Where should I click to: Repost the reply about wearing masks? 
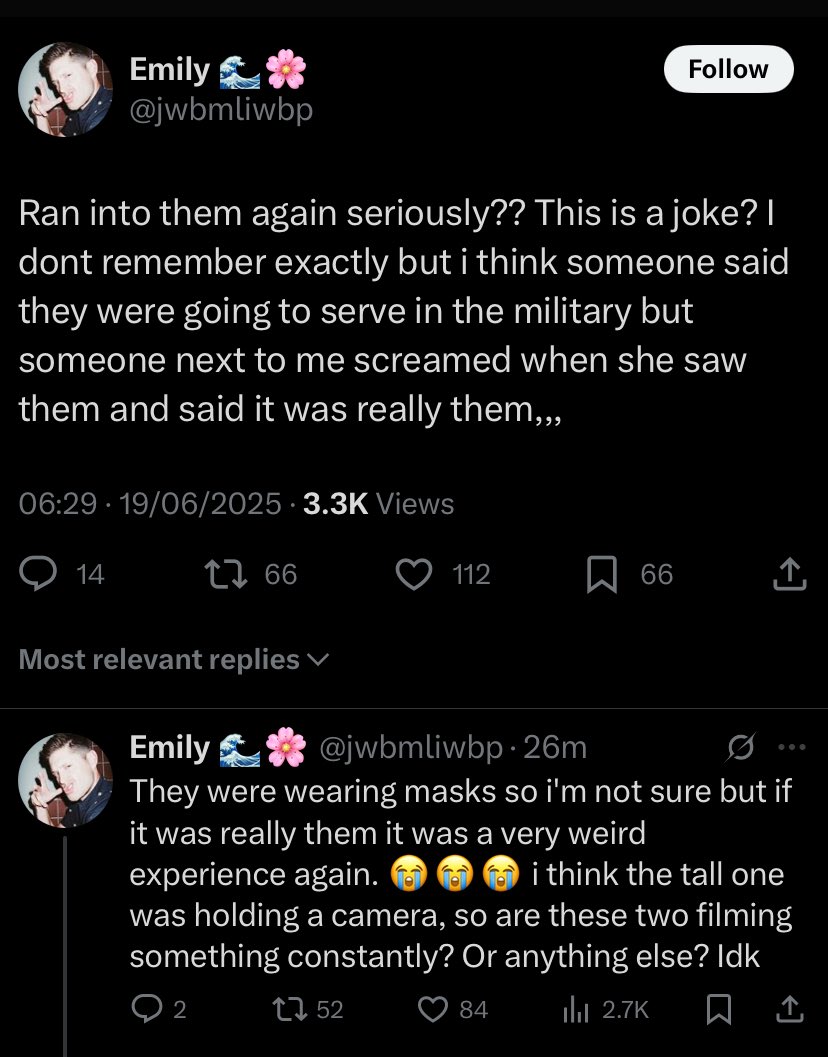coord(299,1010)
